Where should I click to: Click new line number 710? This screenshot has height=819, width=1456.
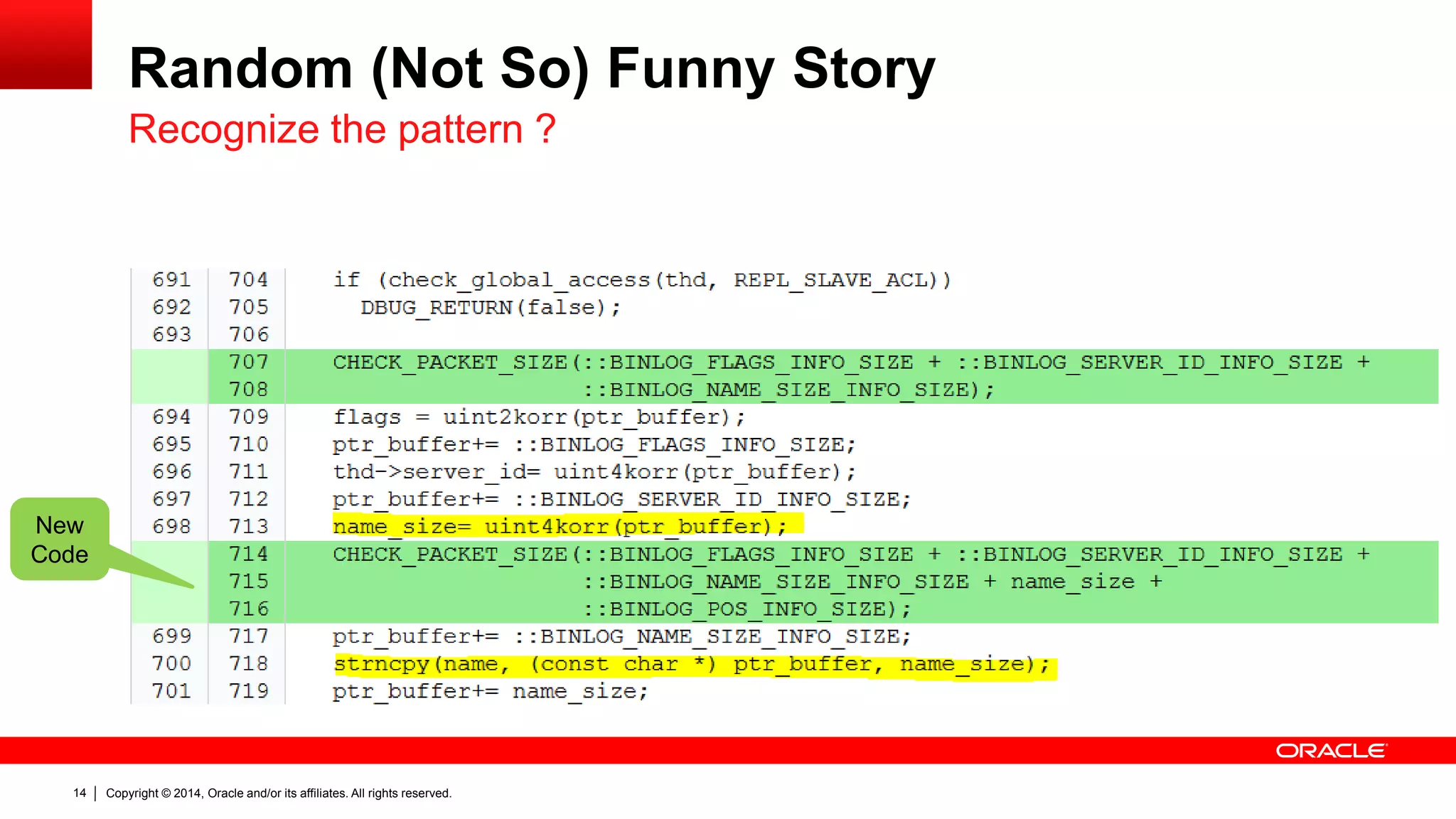[249, 445]
